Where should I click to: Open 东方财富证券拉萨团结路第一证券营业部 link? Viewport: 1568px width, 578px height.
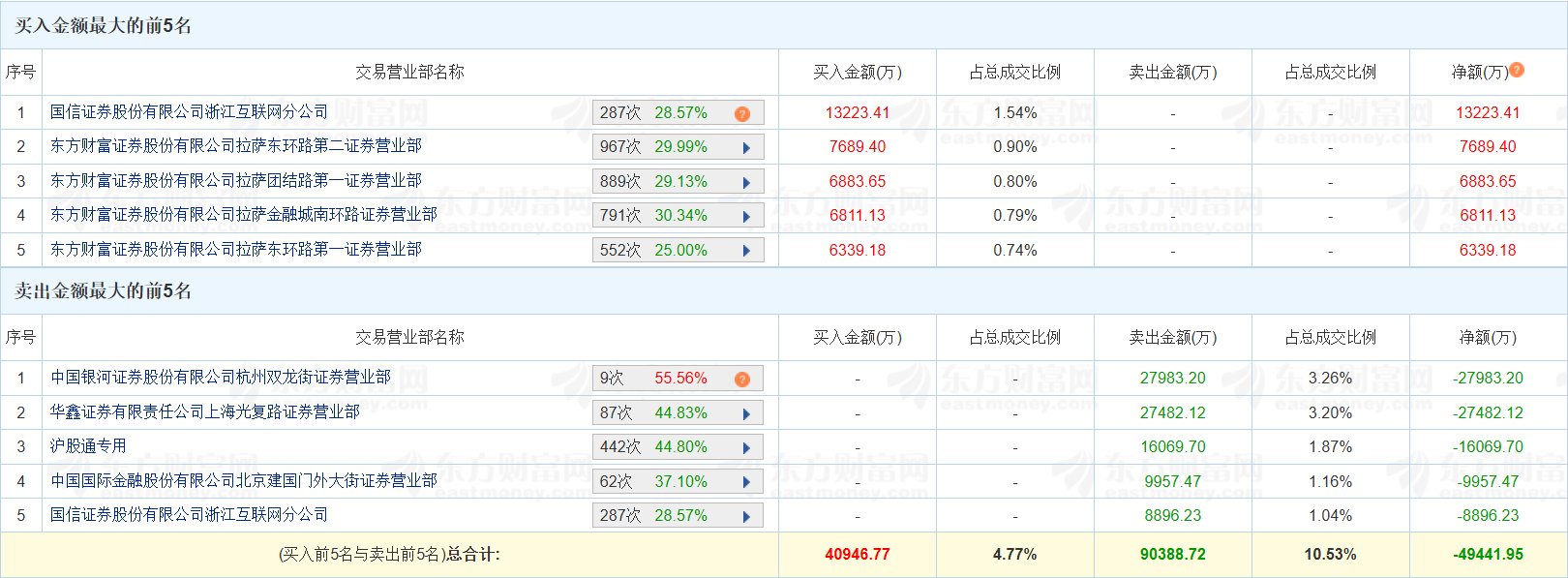235,181
